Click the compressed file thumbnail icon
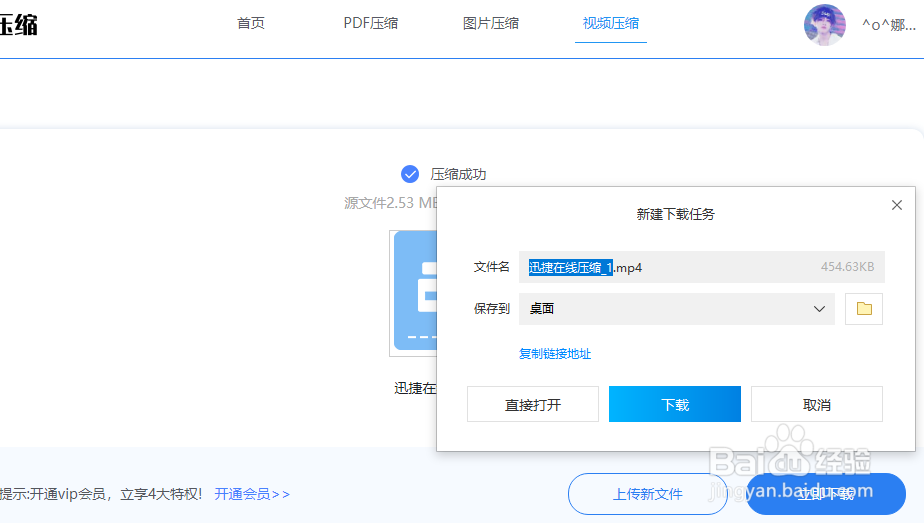Viewport: 924px width, 523px height. point(414,292)
